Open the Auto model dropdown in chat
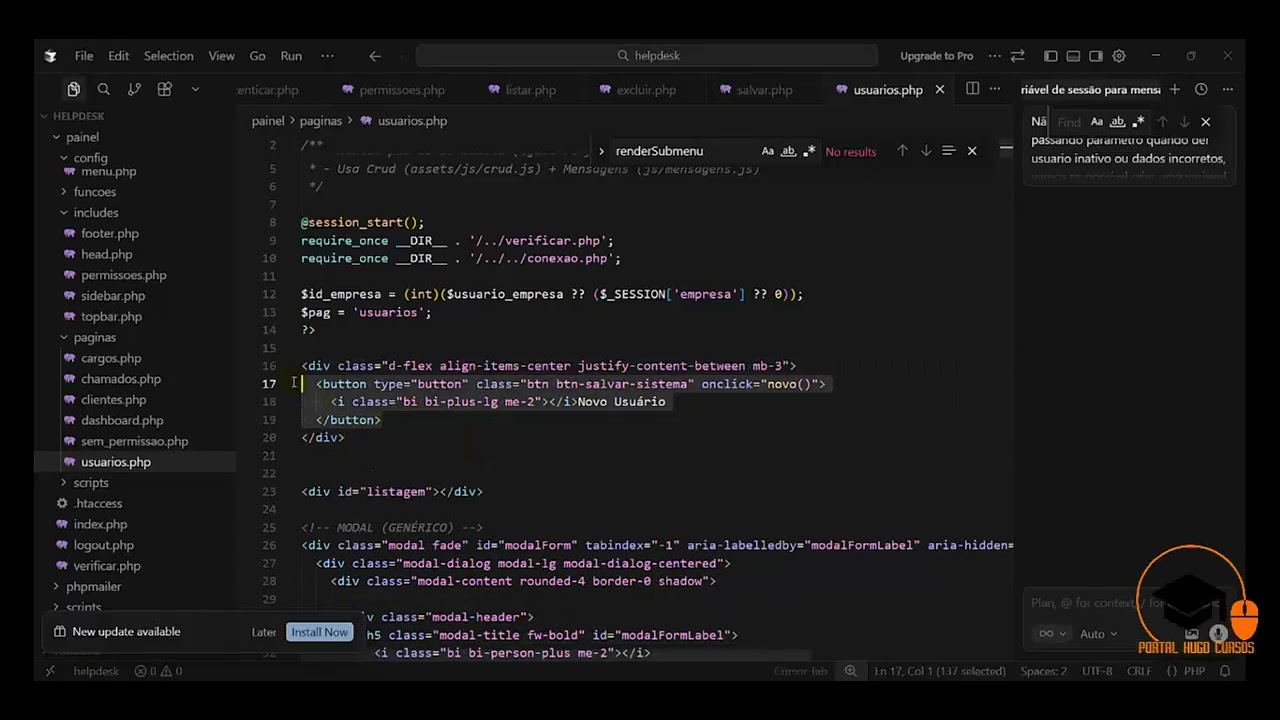 pos(1098,634)
